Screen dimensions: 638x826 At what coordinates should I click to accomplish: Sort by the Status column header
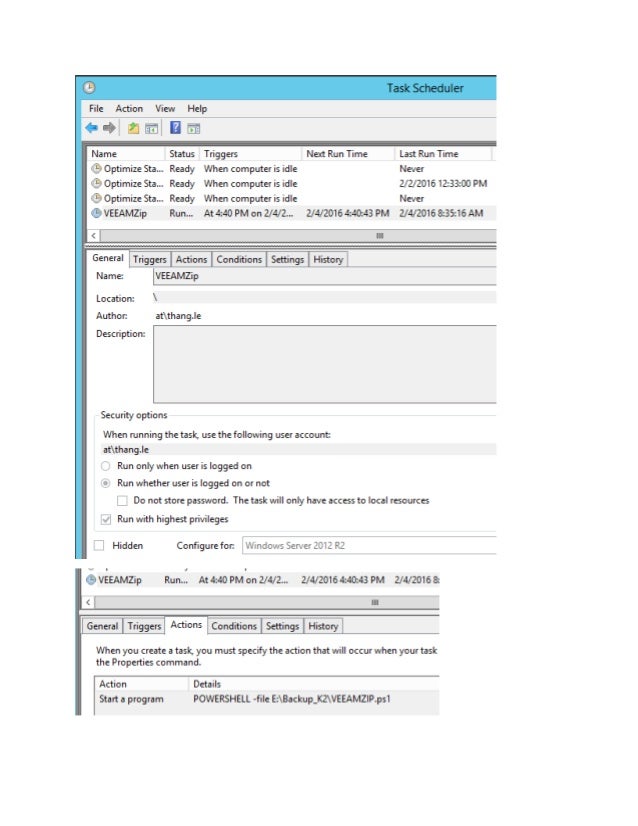click(x=182, y=153)
